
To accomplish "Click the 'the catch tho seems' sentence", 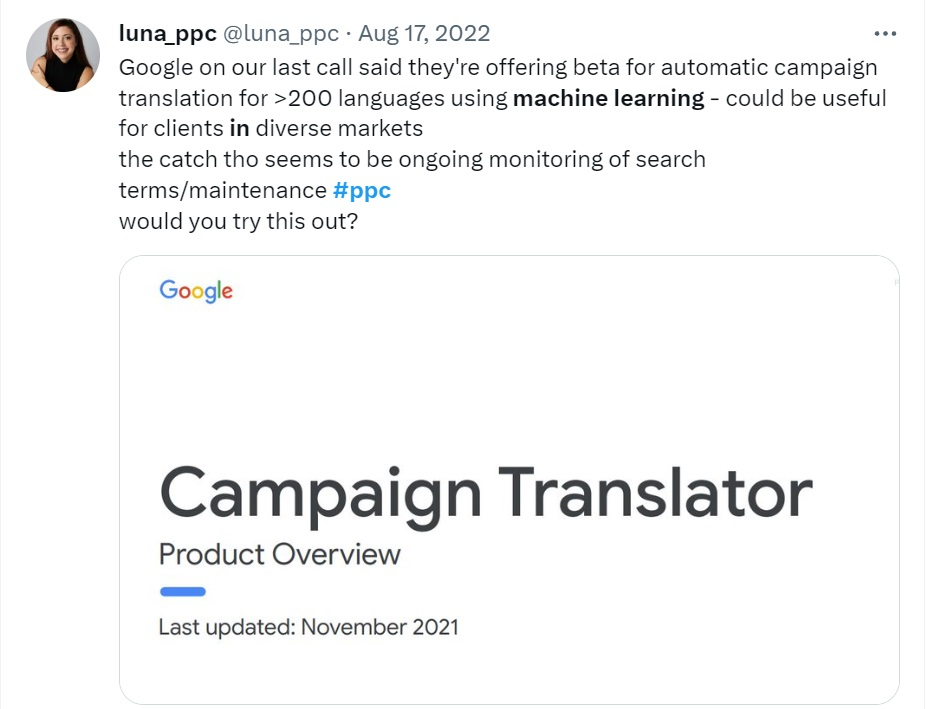I will (412, 160).
